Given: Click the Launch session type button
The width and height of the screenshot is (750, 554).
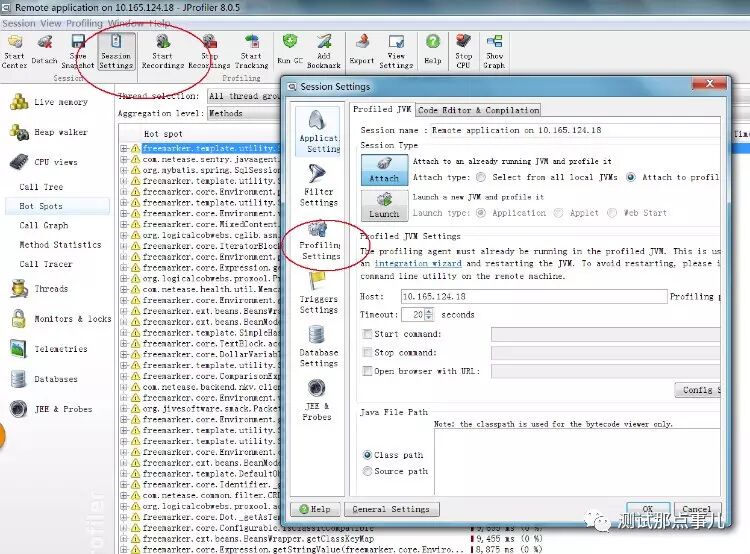Looking at the screenshot, I should 385,206.
